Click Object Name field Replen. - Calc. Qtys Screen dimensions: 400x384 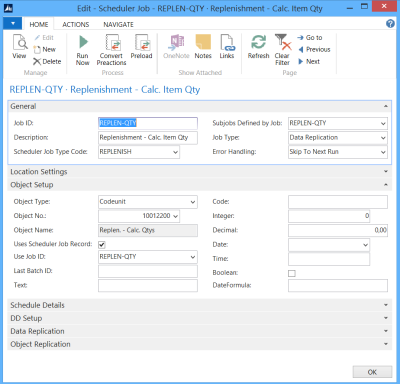point(148,231)
